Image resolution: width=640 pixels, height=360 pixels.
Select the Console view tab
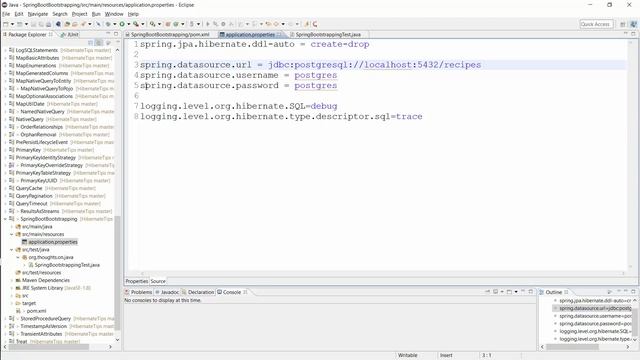tap(232, 292)
